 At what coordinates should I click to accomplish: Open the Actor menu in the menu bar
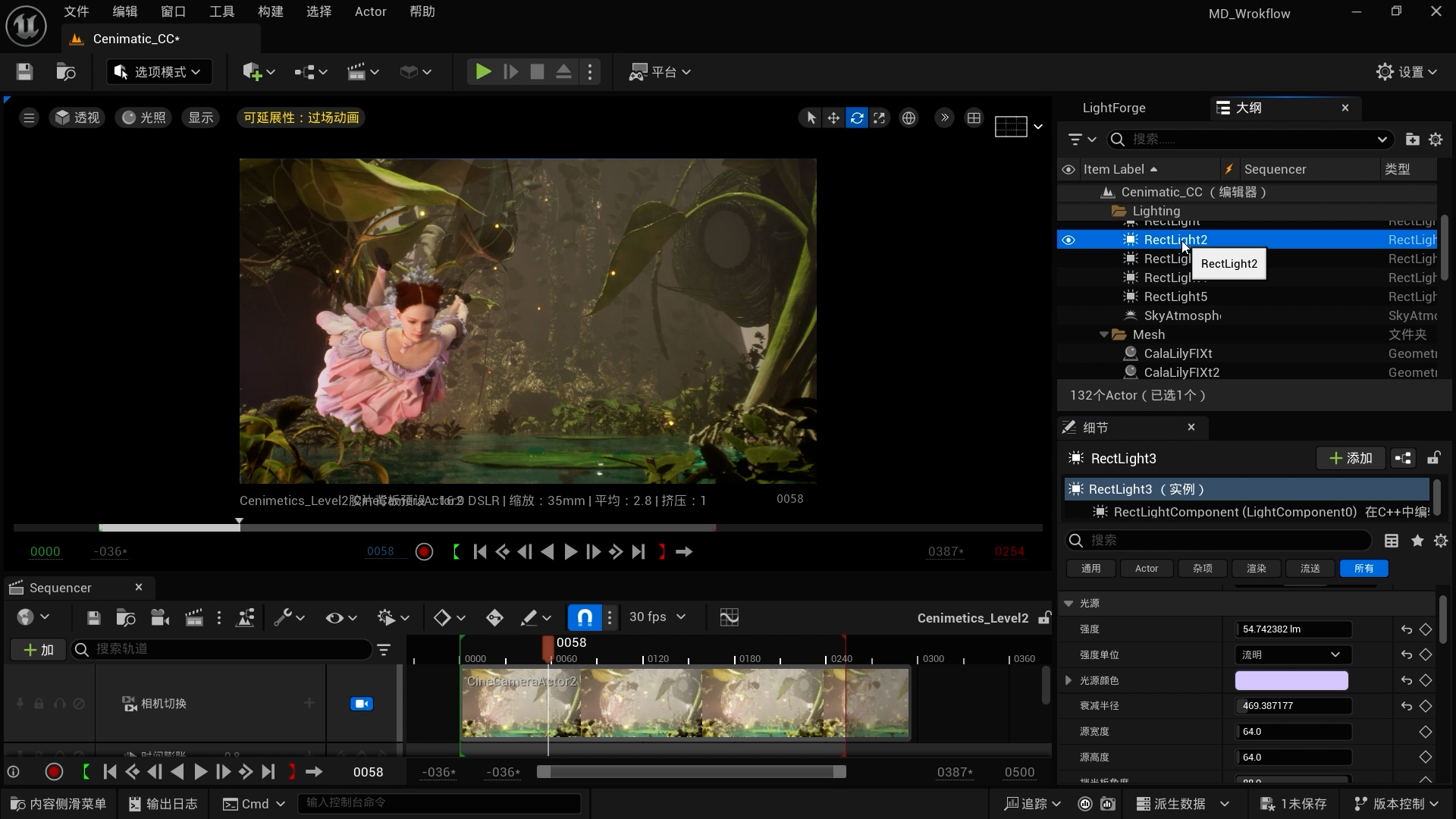click(x=369, y=11)
